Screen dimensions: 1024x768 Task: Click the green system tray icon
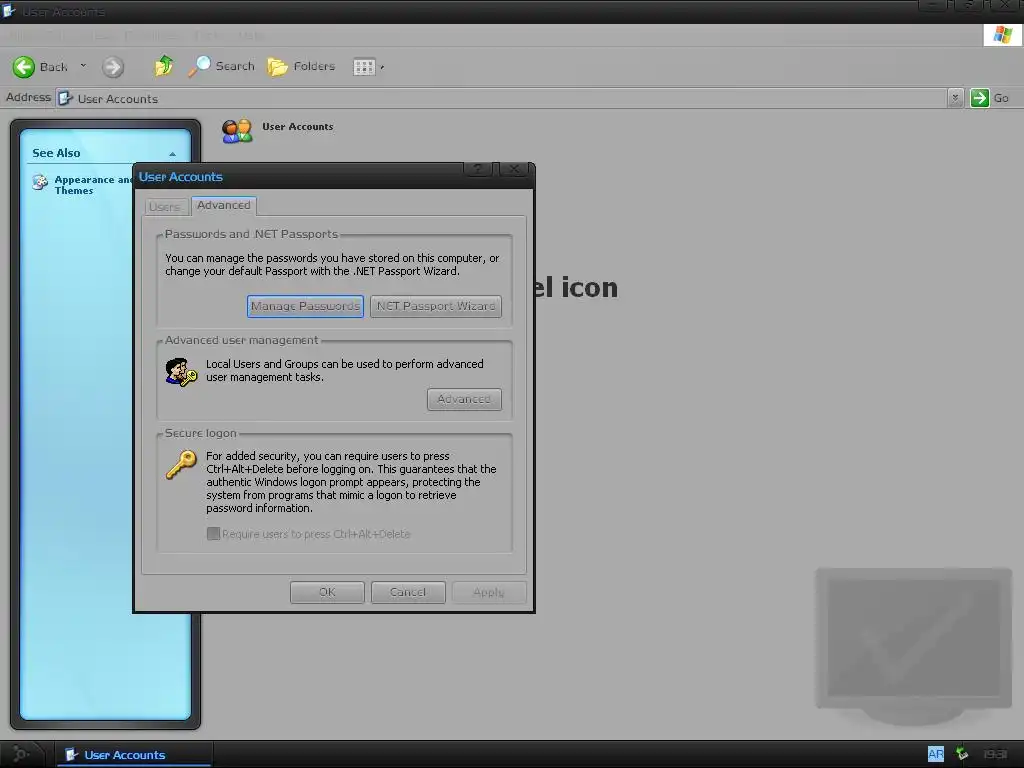click(x=961, y=754)
